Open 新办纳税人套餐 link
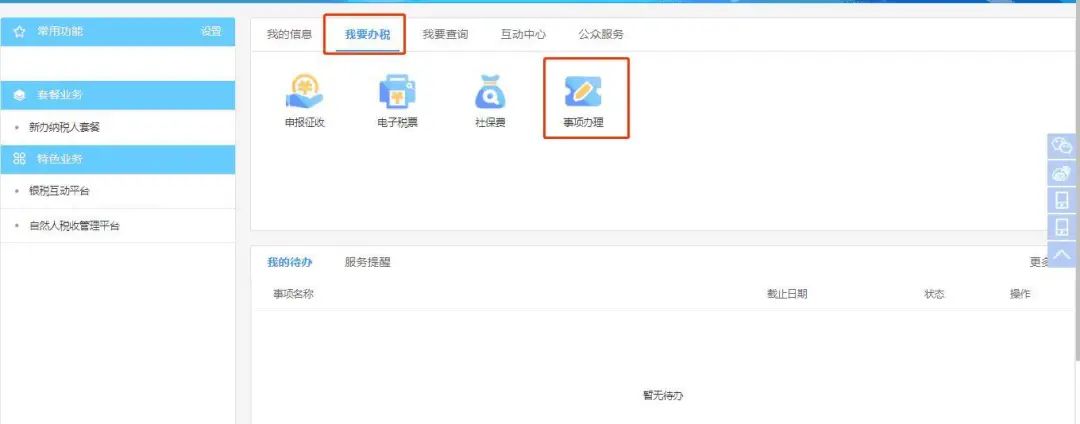This screenshot has height=424, width=1080. tap(65, 127)
